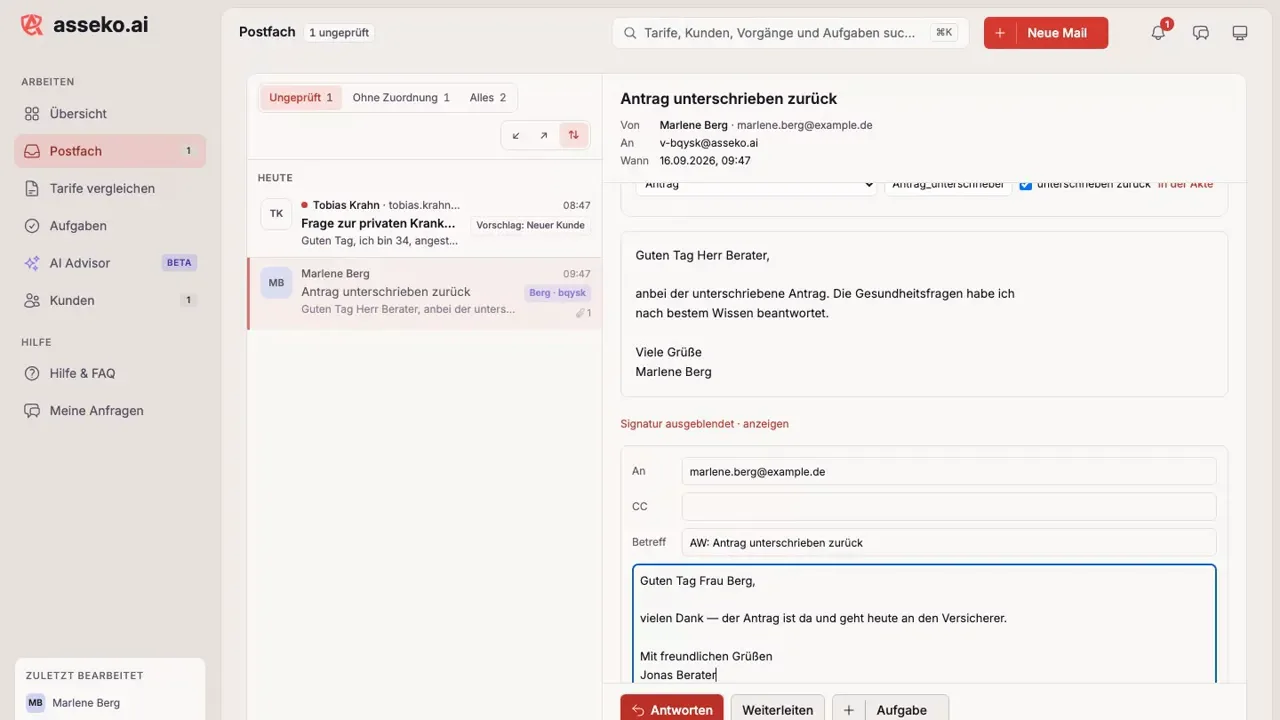Screen dimensions: 1280x720
Task: Click the MB avatar in the mail list
Action: [276, 283]
